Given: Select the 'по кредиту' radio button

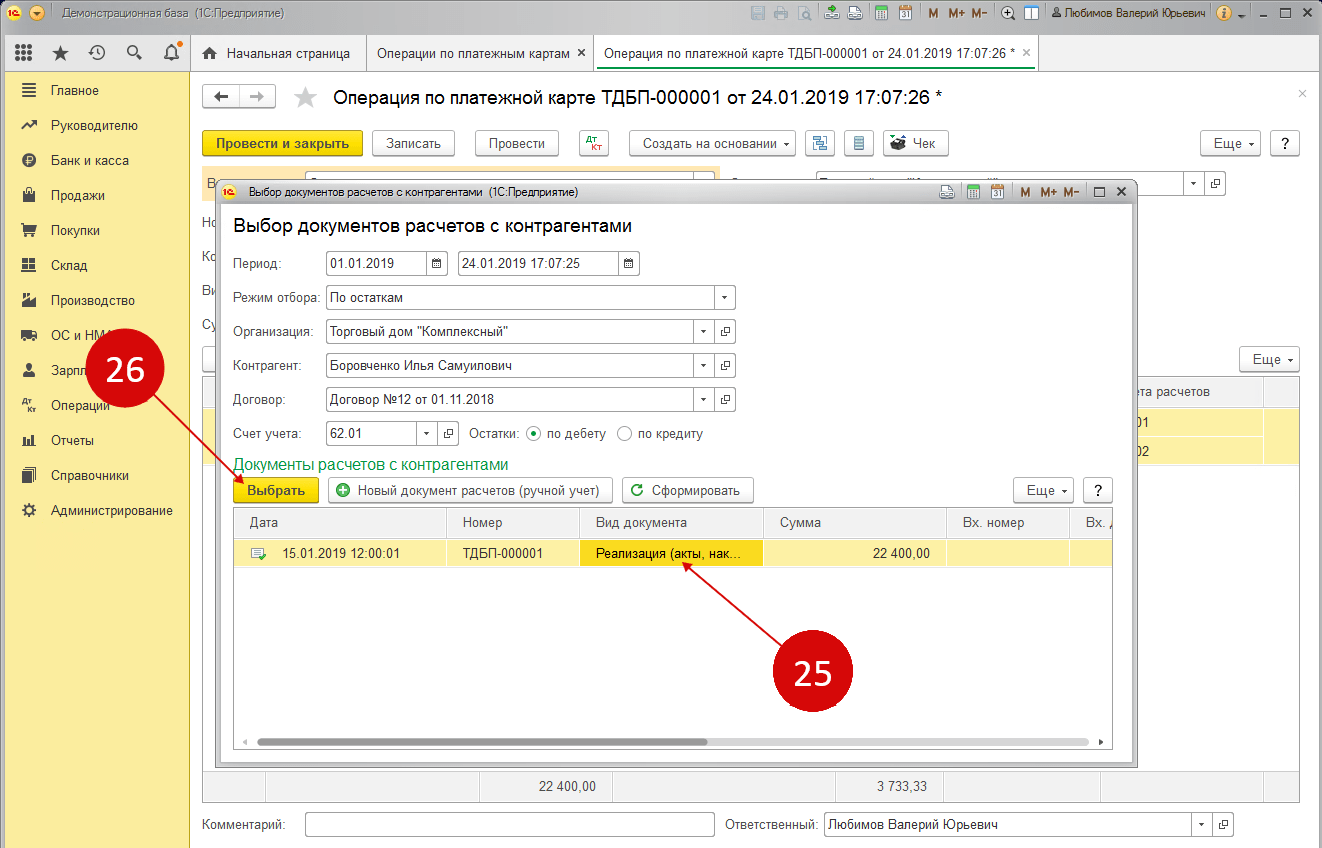Looking at the screenshot, I should [x=625, y=434].
